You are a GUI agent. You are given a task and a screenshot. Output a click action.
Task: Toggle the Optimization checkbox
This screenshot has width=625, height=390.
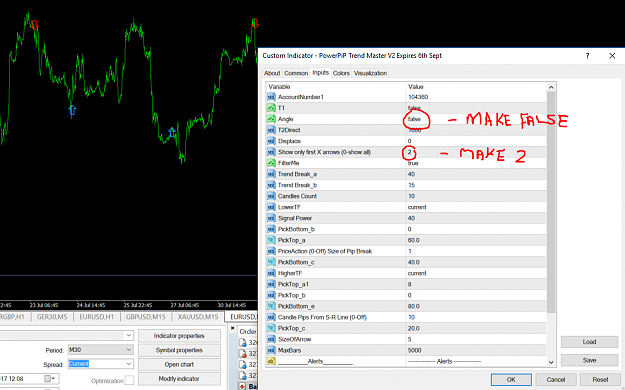tap(129, 380)
